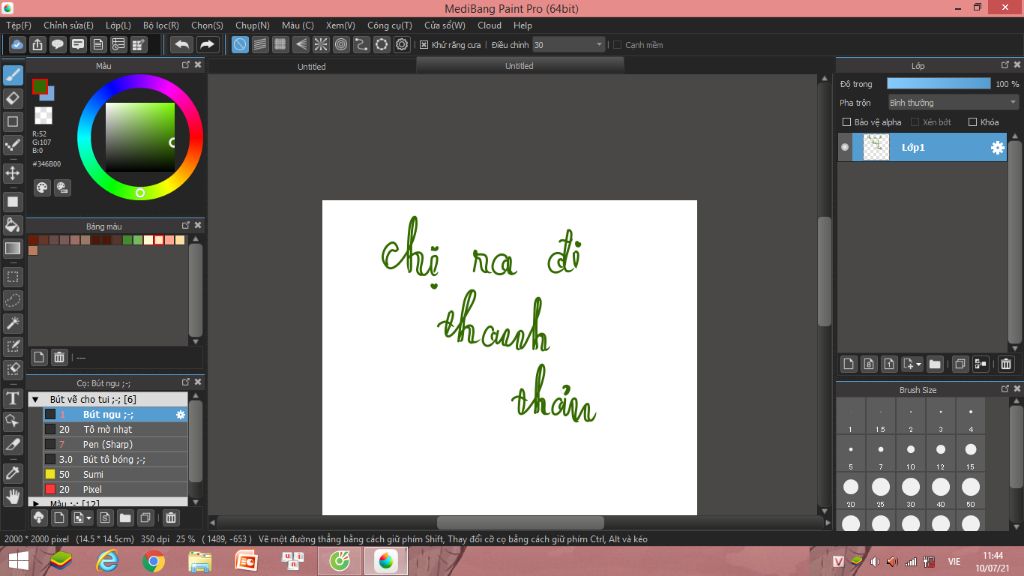
Task: Select the Bút tô bóng brush
Action: coord(115,460)
